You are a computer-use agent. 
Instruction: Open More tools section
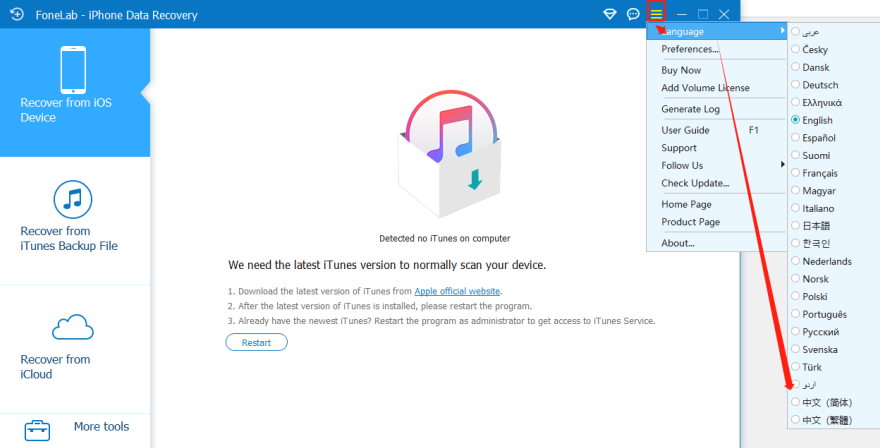75,431
